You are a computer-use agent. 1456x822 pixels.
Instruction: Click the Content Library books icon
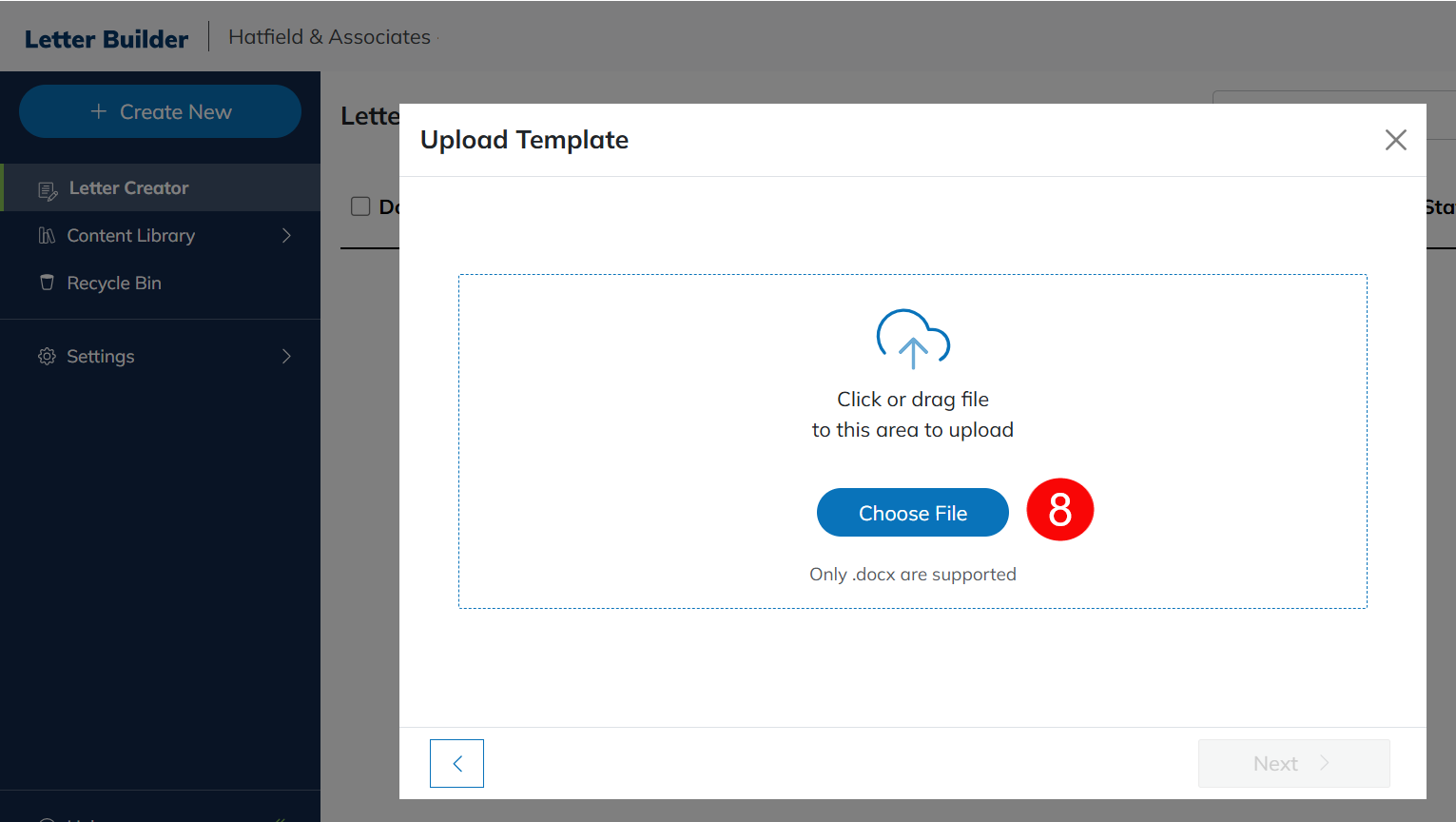(x=47, y=236)
